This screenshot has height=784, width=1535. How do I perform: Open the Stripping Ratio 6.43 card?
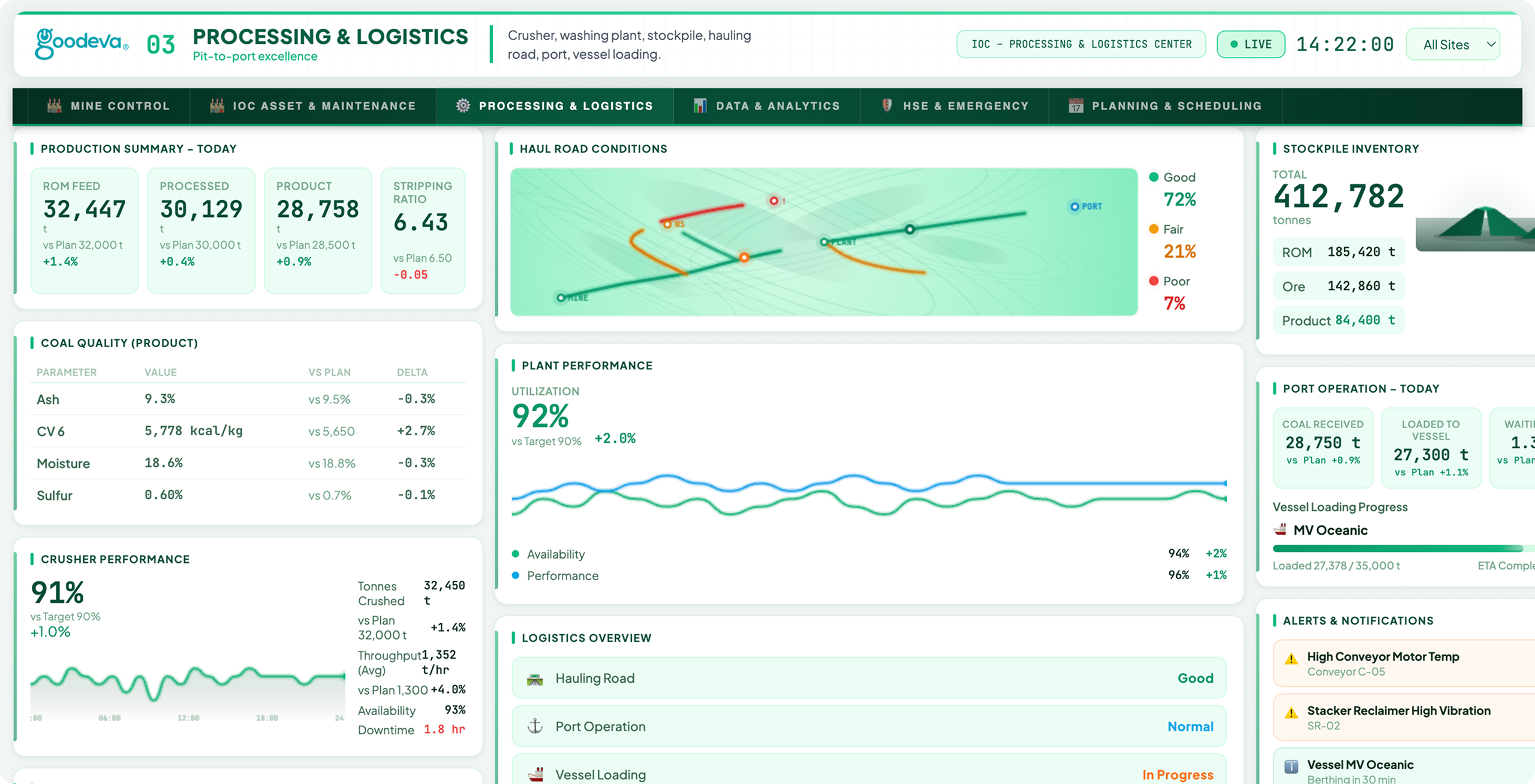click(423, 231)
